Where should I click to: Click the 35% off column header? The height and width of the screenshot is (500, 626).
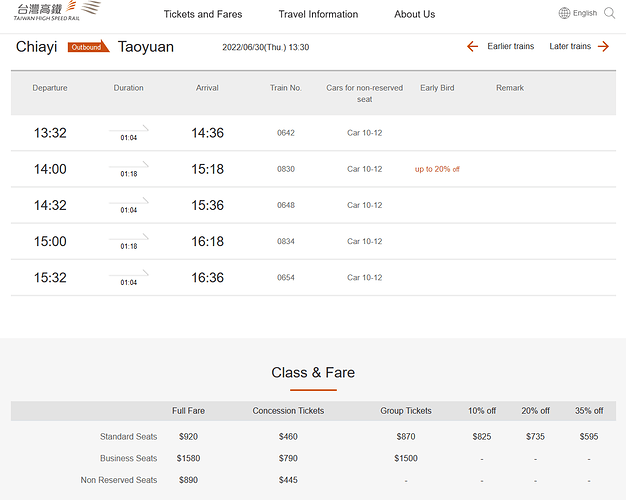point(589,411)
